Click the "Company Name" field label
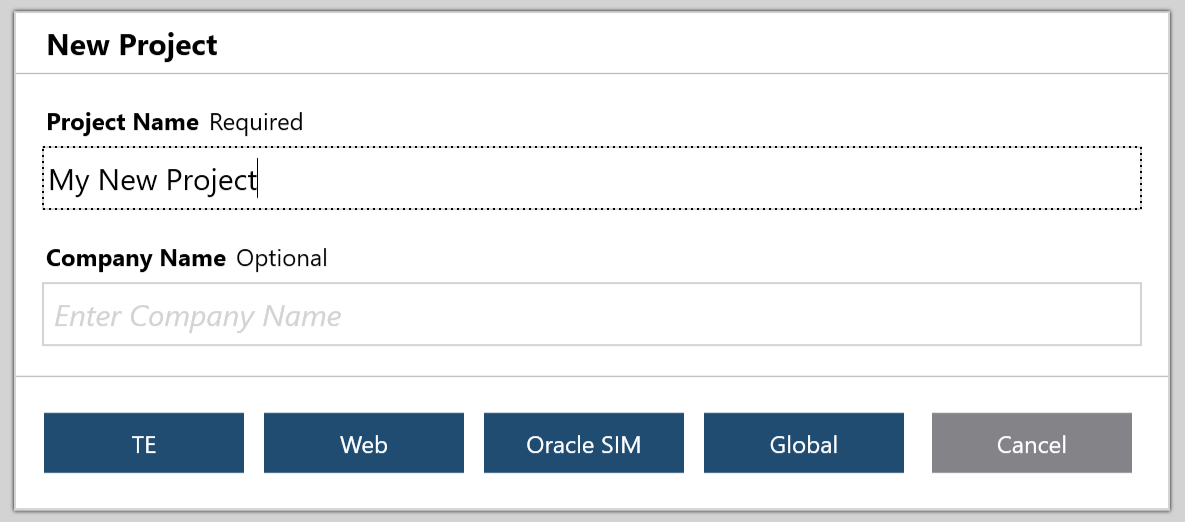This screenshot has width=1185, height=522. [136, 258]
